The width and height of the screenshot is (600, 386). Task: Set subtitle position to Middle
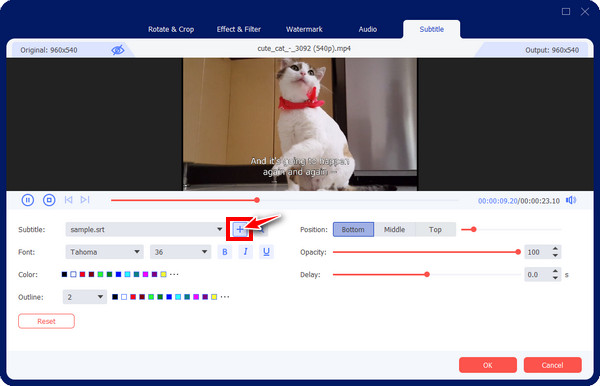click(394, 230)
